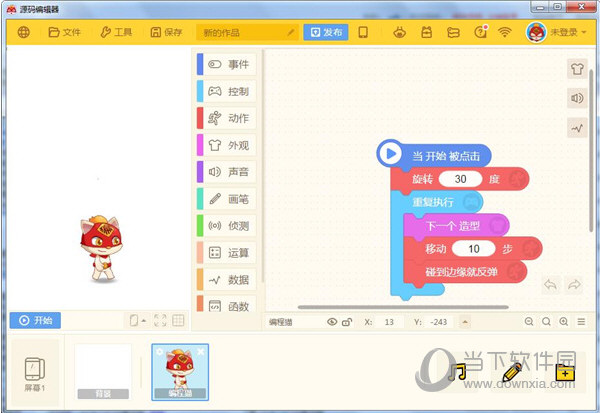Image resolution: width=600 pixels, height=413 pixels.
Task: Click the 发布 publish button
Action: coord(326,32)
